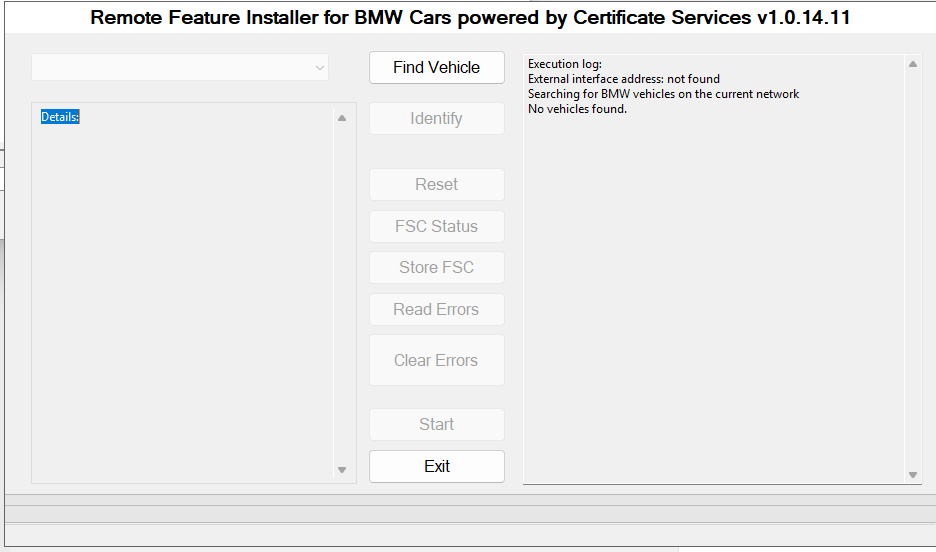Click the Store FSC button

coord(436,267)
